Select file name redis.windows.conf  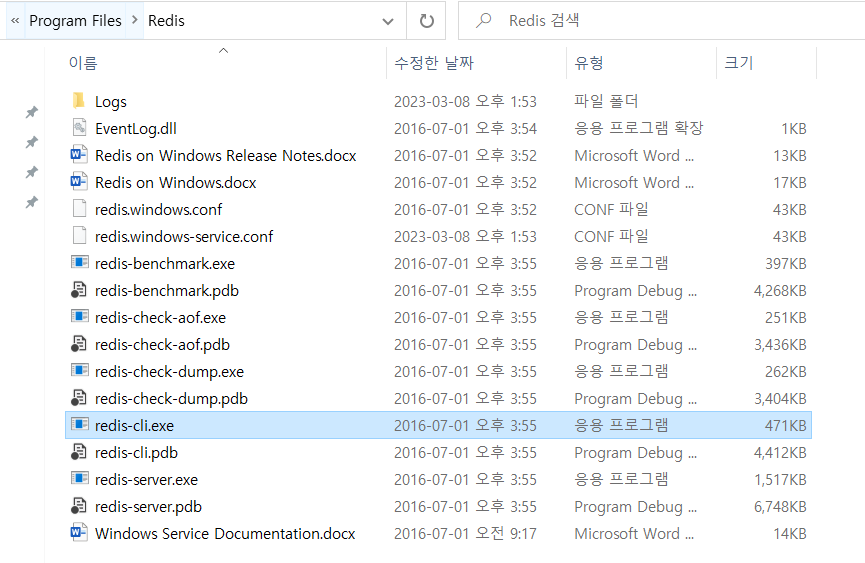[x=158, y=210]
